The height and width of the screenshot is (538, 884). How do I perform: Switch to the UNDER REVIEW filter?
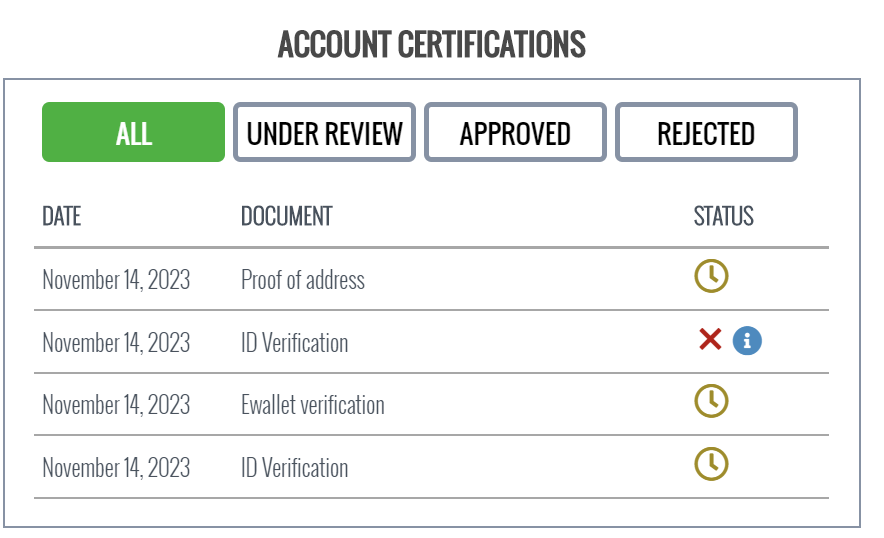(324, 132)
